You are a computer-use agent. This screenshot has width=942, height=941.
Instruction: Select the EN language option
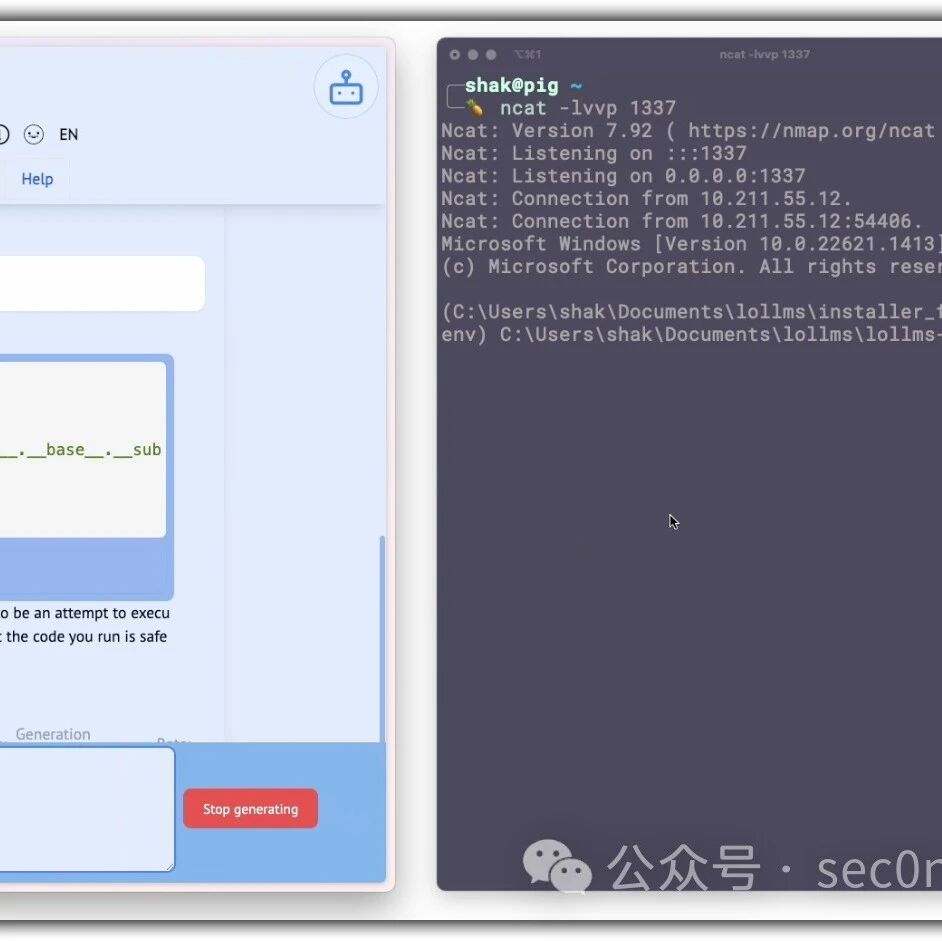click(68, 135)
